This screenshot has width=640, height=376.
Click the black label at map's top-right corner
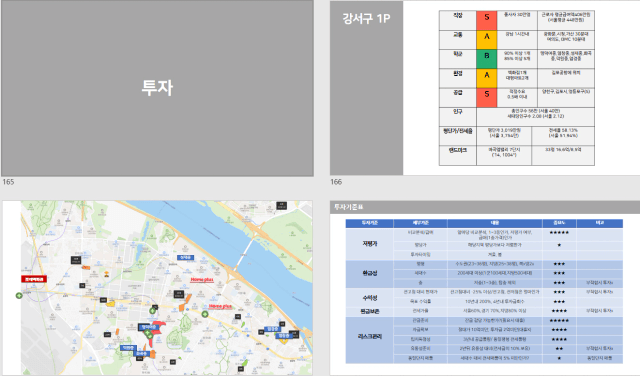click(282, 205)
